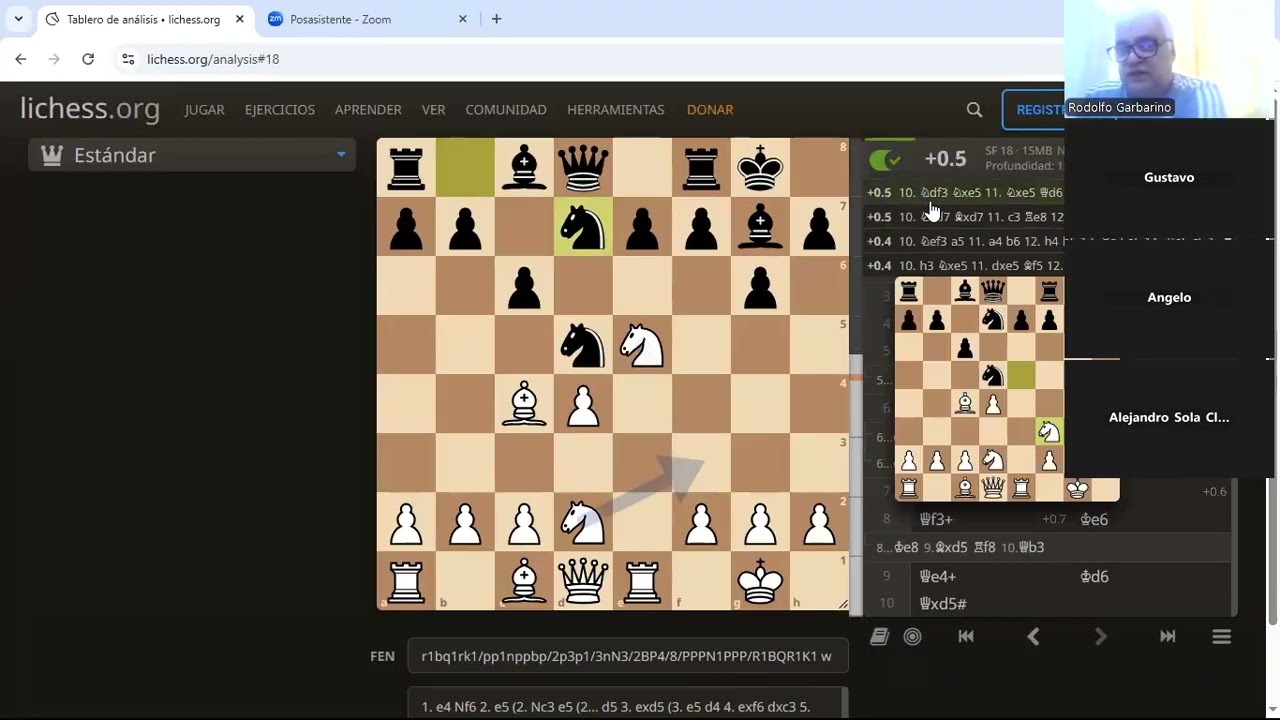Open the browser tab search dropdown
Viewport: 1280px width, 720px height.
[x=18, y=19]
